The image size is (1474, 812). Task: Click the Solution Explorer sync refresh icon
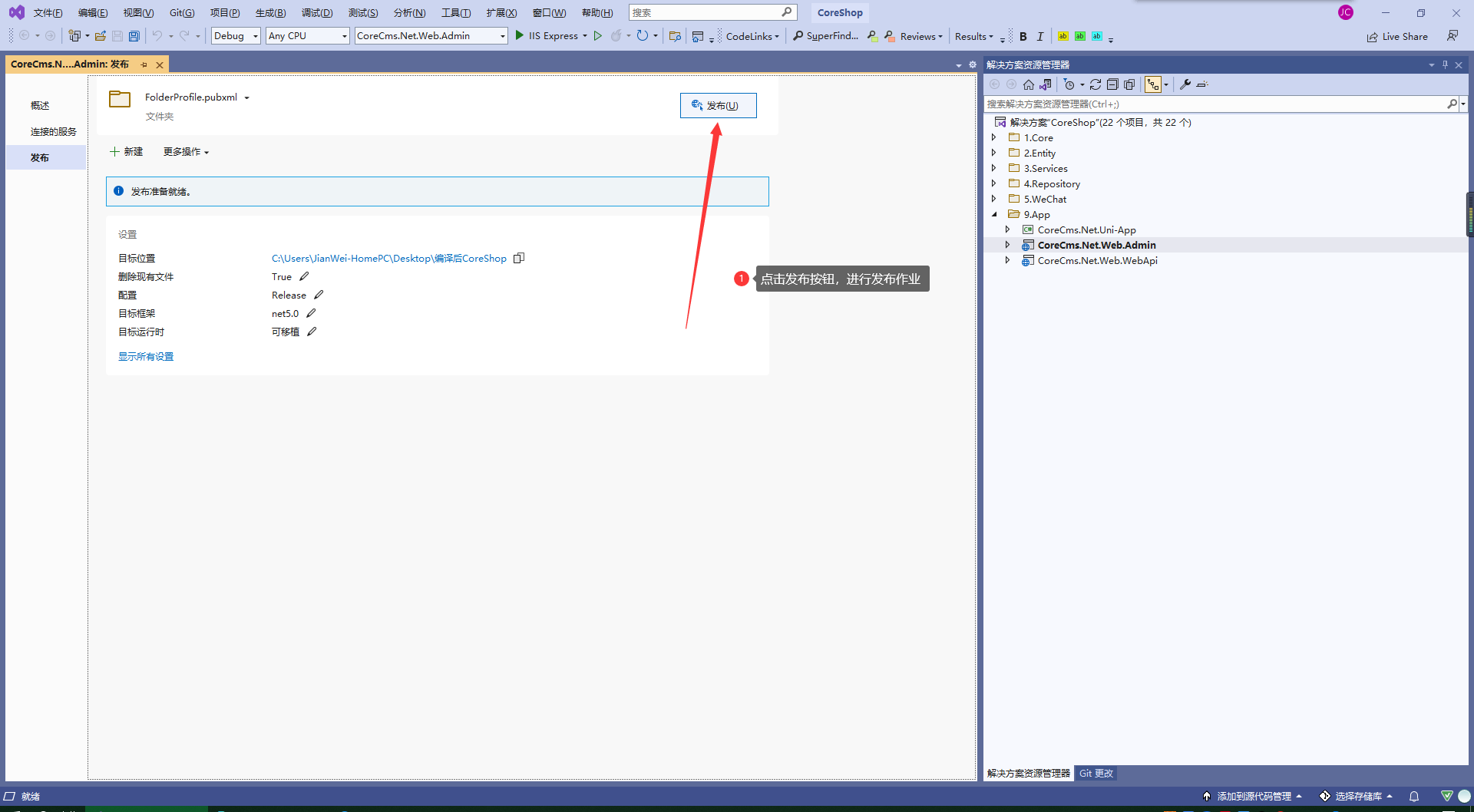tap(1096, 84)
